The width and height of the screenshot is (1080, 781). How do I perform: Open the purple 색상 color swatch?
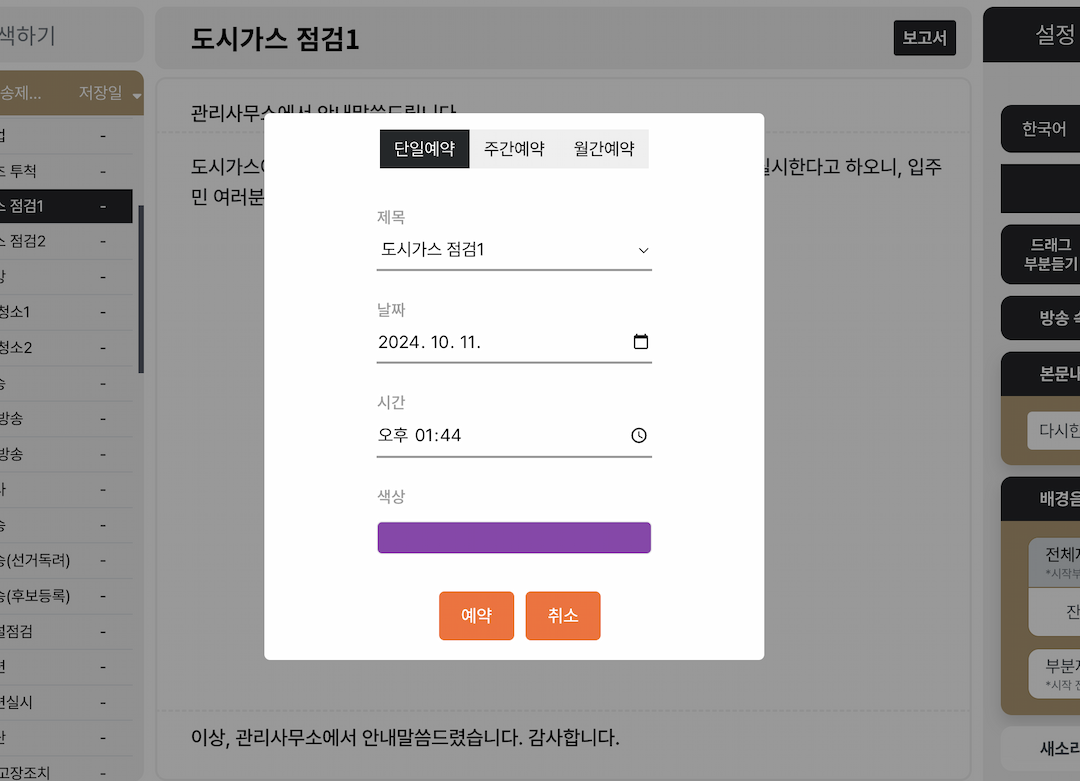pyautogui.click(x=514, y=537)
